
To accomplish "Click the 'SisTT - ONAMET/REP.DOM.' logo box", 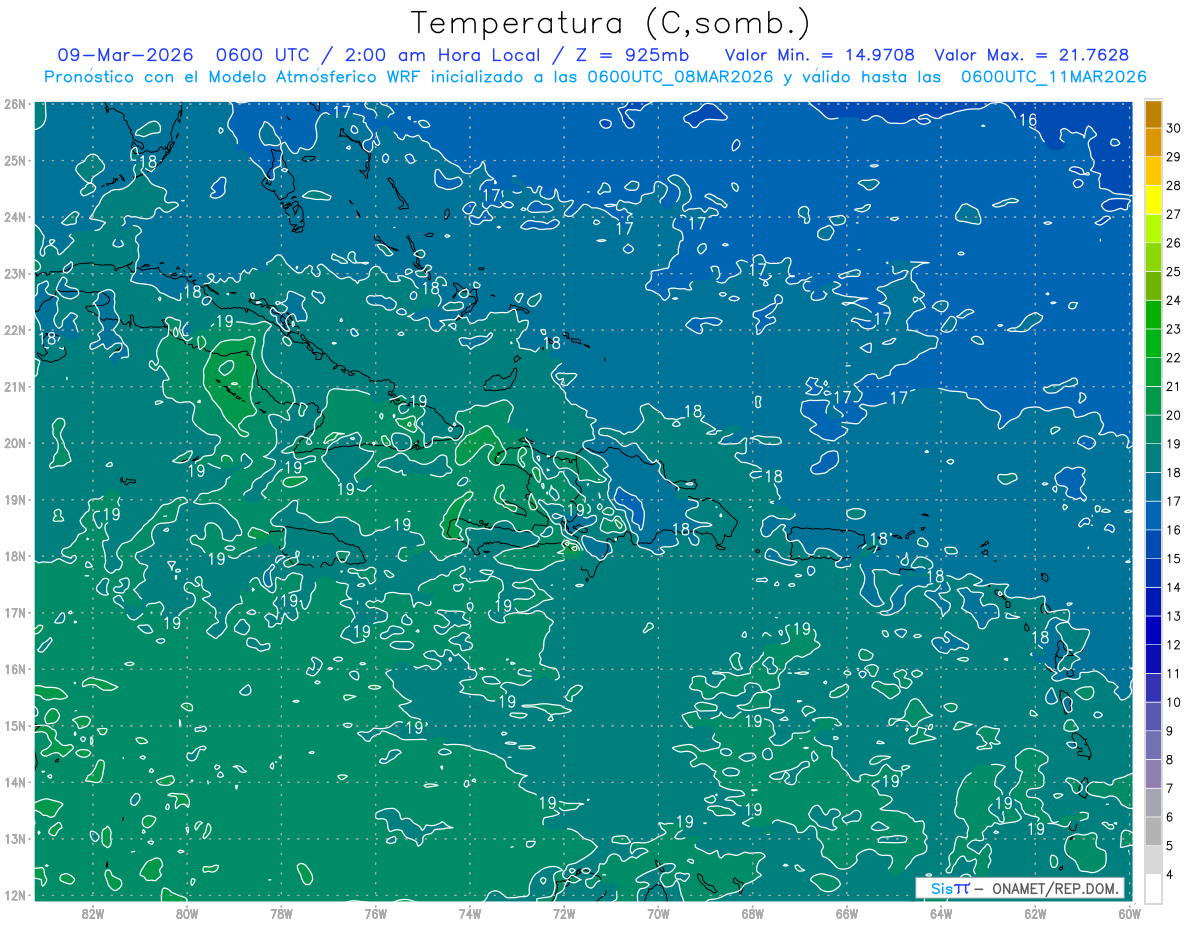I will (1020, 888).
